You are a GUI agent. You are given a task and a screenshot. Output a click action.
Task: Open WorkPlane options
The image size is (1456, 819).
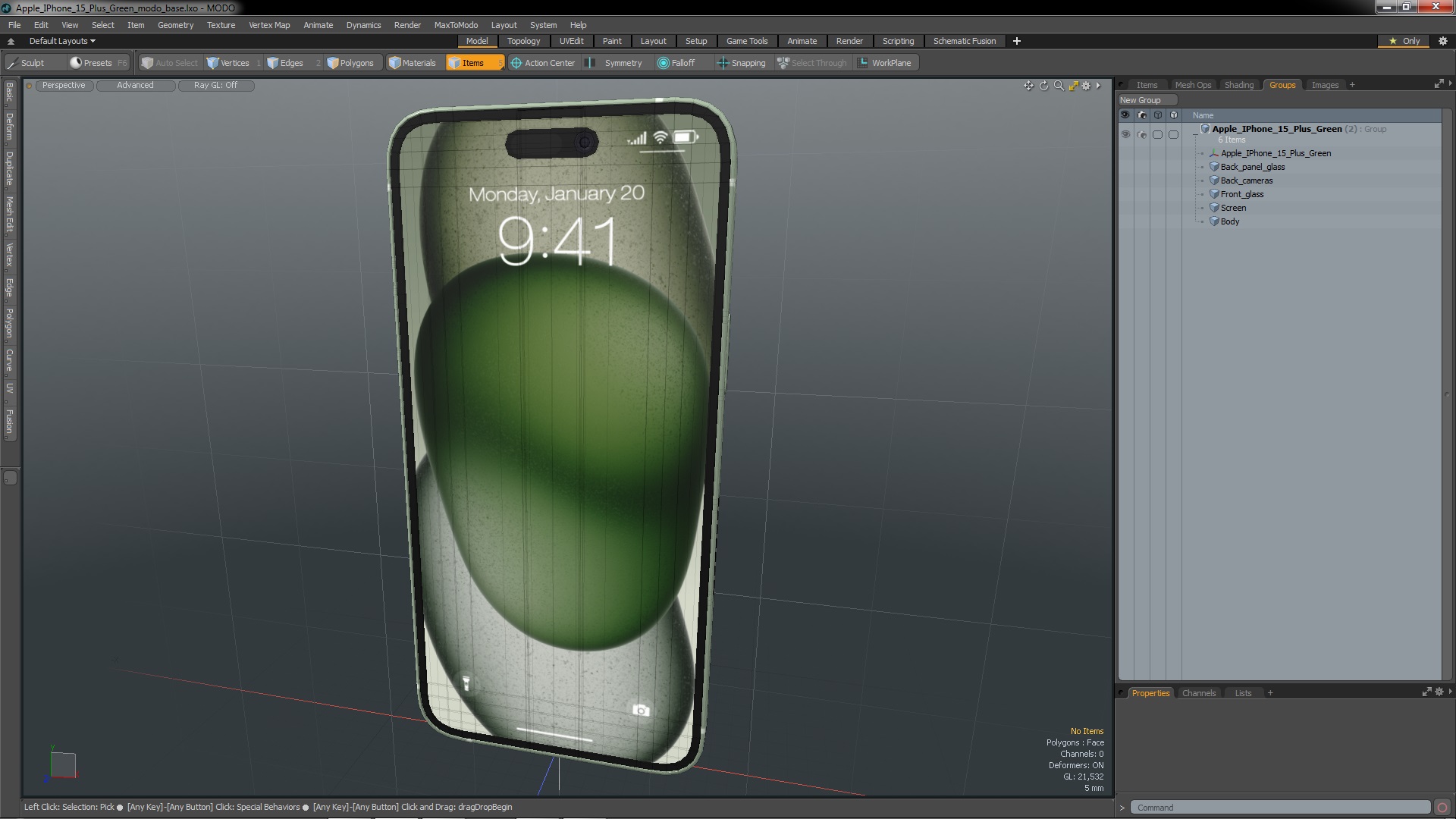(885, 63)
